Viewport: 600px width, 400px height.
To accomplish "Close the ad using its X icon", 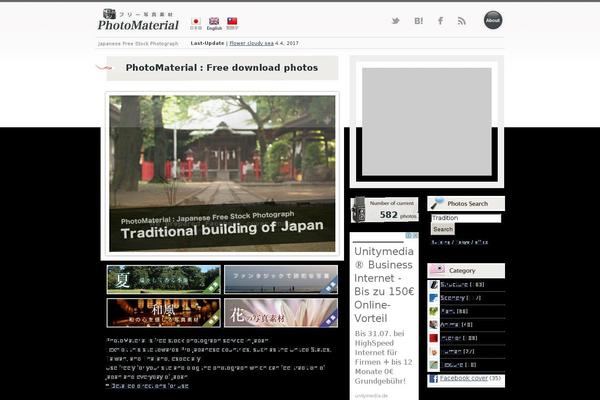I will (x=415, y=236).
